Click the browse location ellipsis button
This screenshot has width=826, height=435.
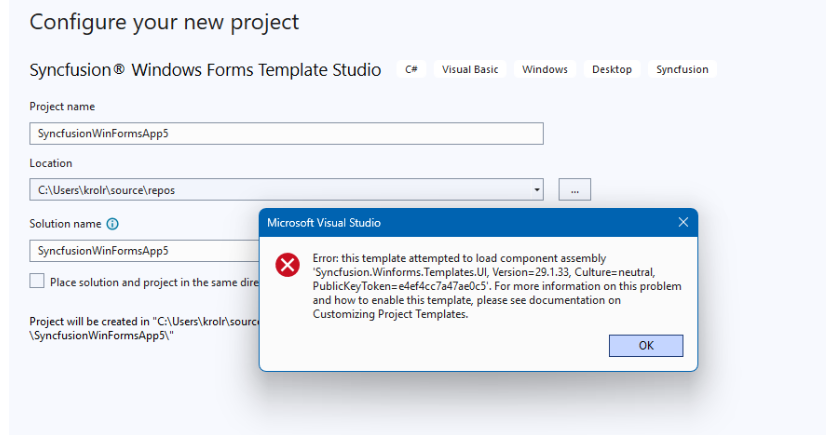pyautogui.click(x=574, y=189)
